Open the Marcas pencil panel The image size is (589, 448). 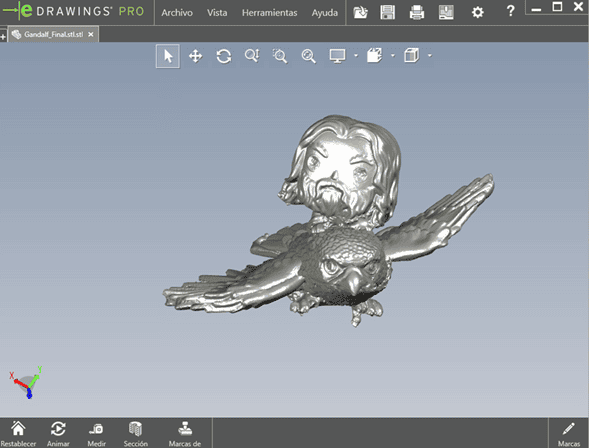(x=569, y=434)
